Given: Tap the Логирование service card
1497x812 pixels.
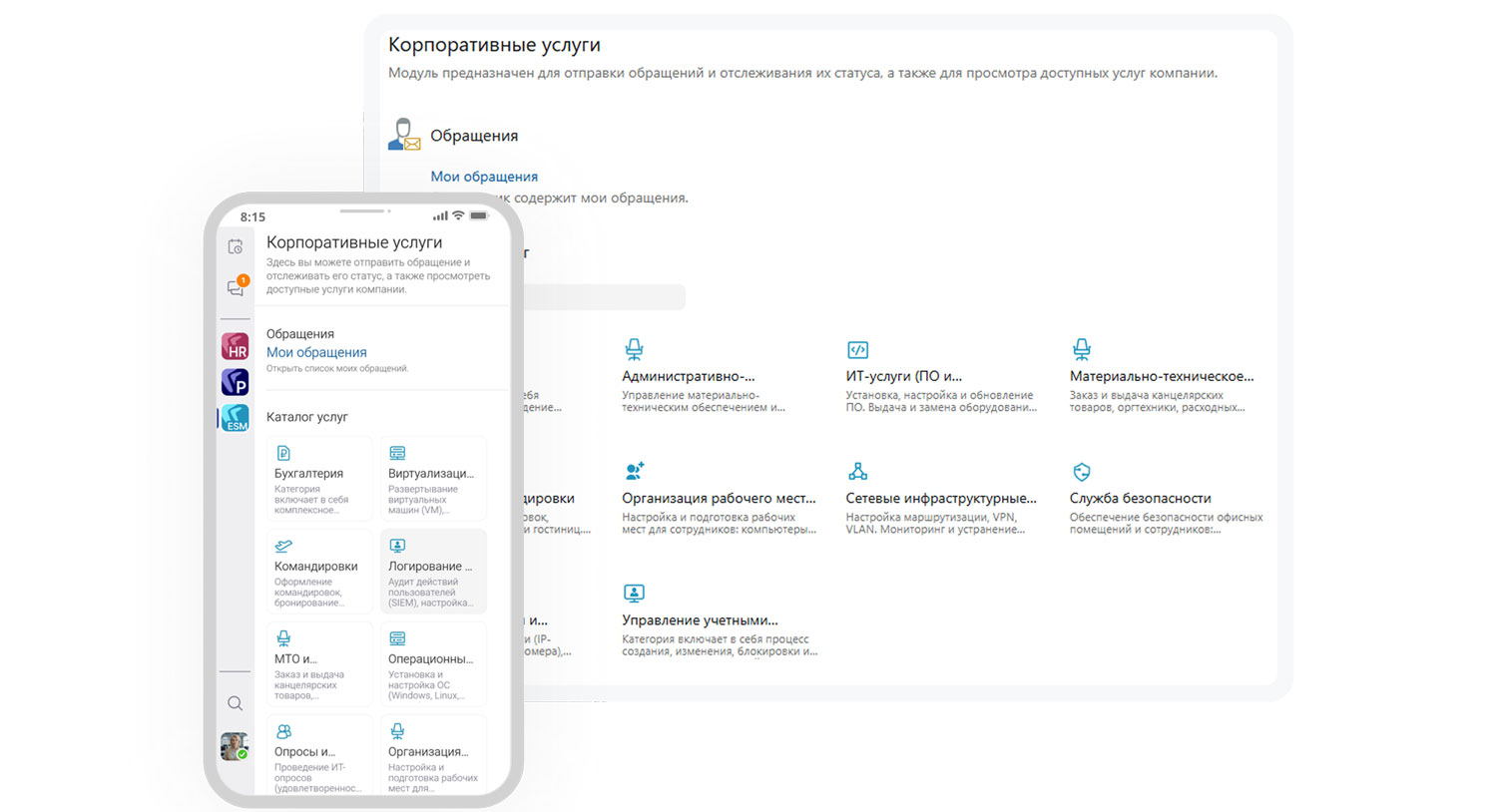Looking at the screenshot, I should tap(432, 572).
